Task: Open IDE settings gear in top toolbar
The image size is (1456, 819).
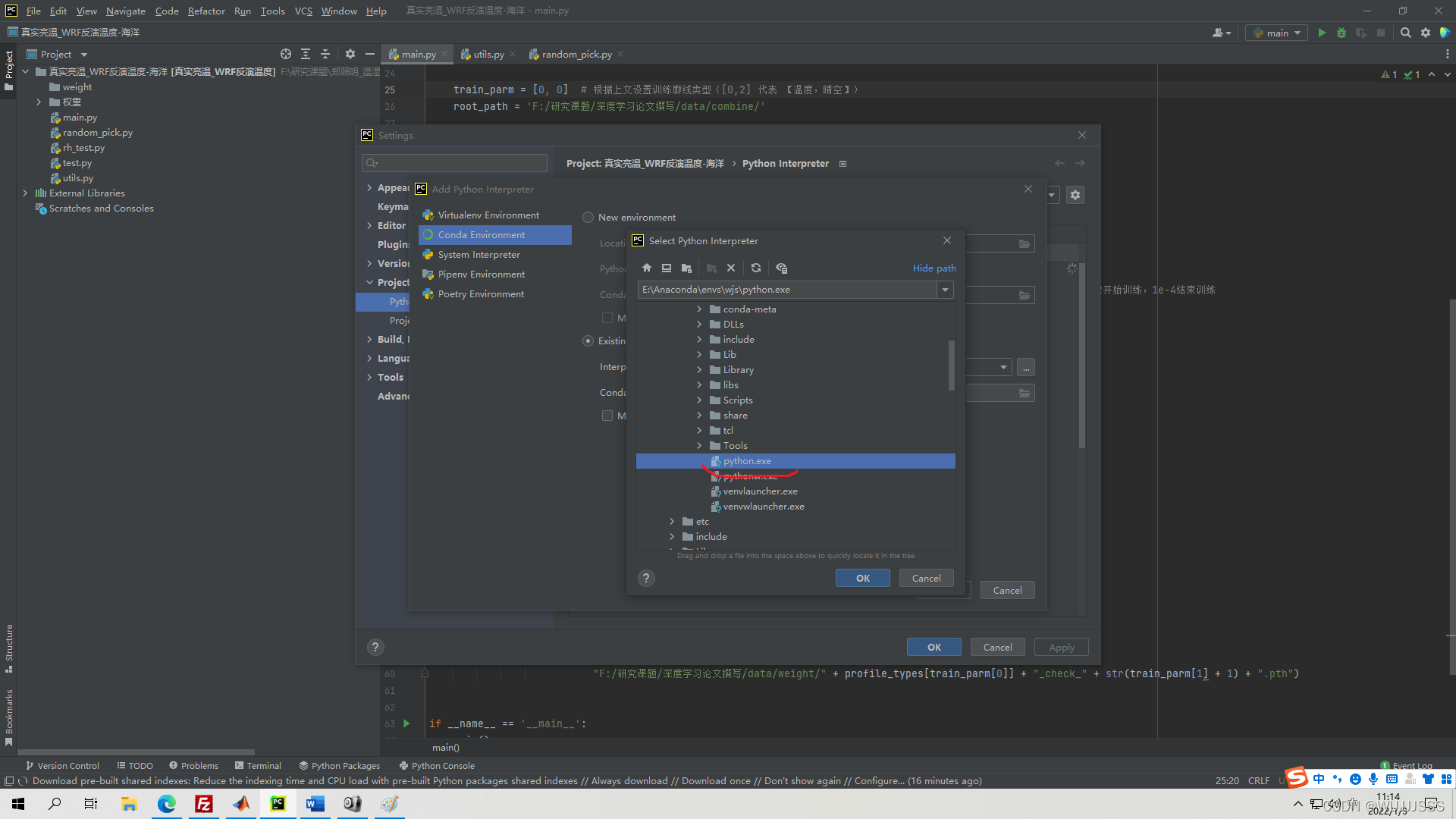Action: (x=1426, y=33)
